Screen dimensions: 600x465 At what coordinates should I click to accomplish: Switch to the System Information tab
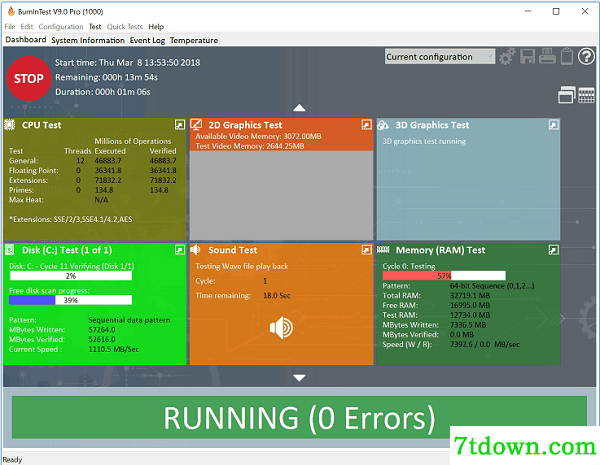pyautogui.click(x=88, y=40)
